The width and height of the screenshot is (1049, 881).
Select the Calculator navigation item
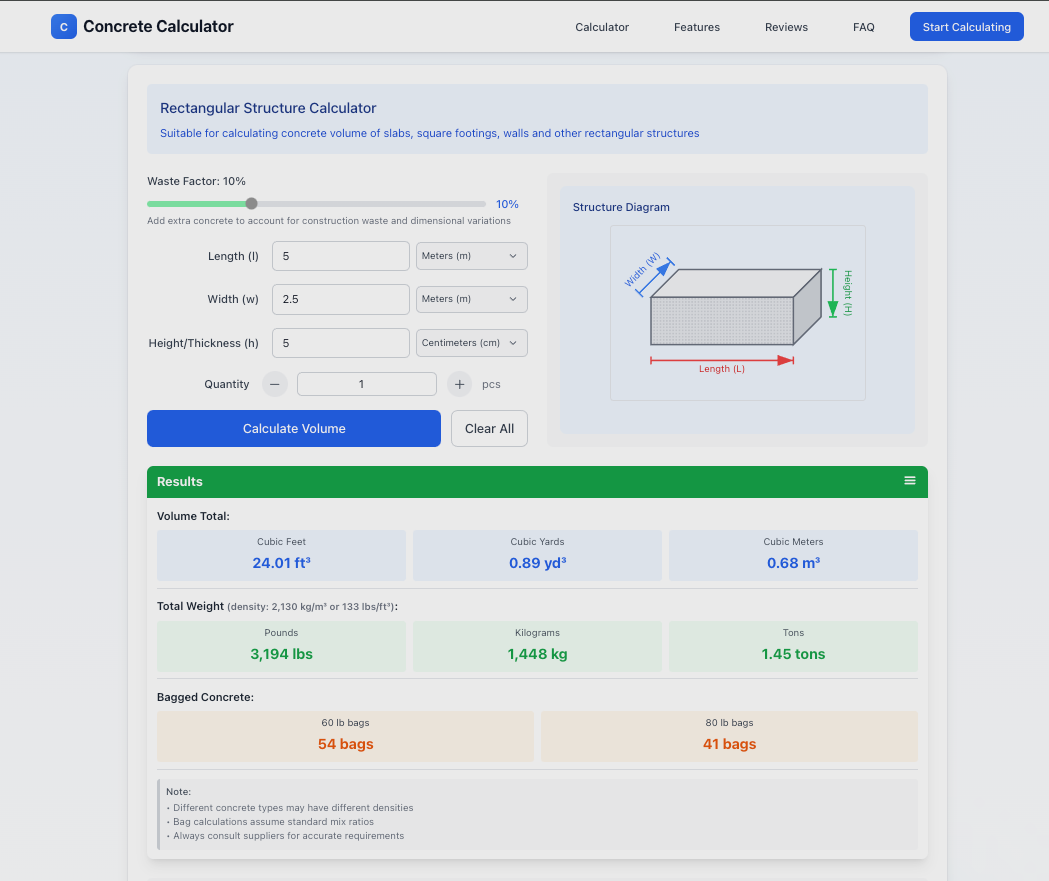click(601, 27)
